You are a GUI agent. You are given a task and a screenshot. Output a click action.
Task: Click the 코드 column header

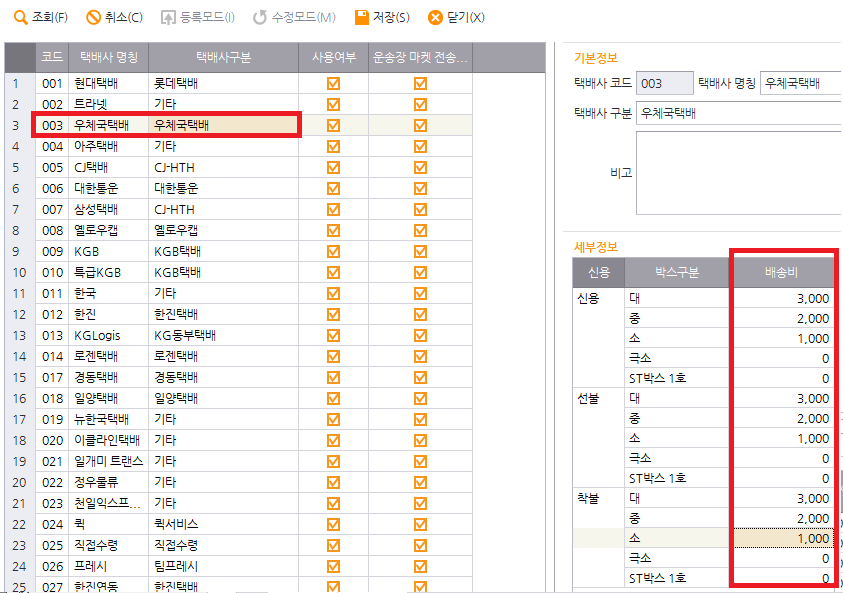[52, 57]
